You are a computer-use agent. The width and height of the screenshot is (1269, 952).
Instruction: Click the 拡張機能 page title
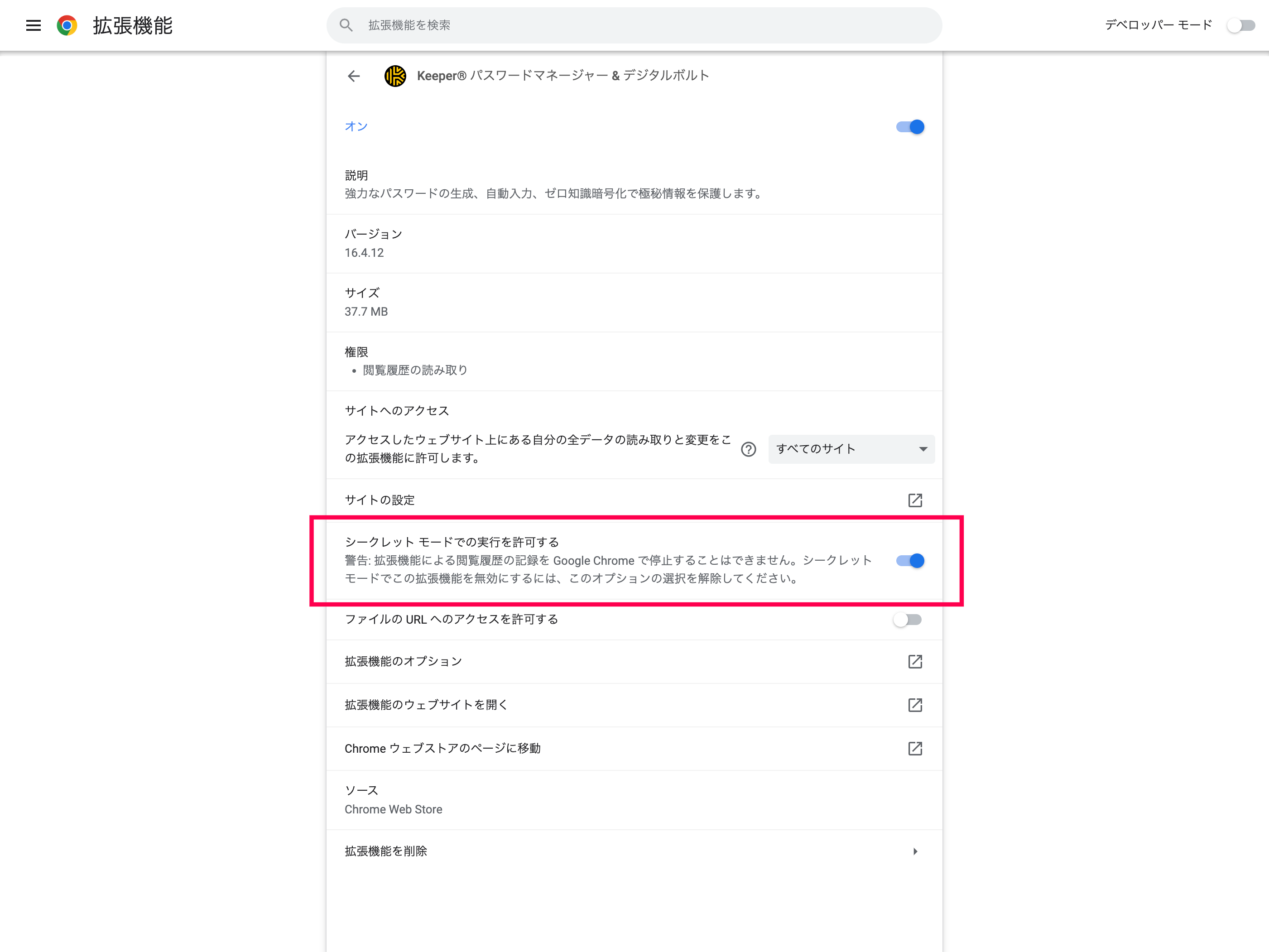tap(133, 25)
